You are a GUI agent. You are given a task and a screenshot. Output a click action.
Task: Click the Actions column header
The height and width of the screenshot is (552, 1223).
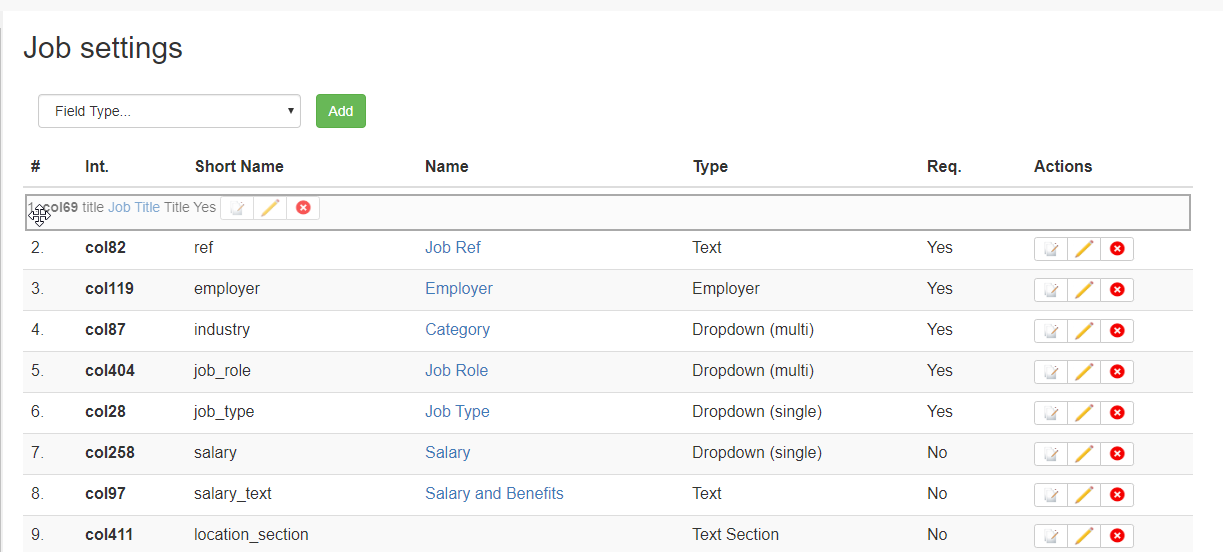point(1063,166)
